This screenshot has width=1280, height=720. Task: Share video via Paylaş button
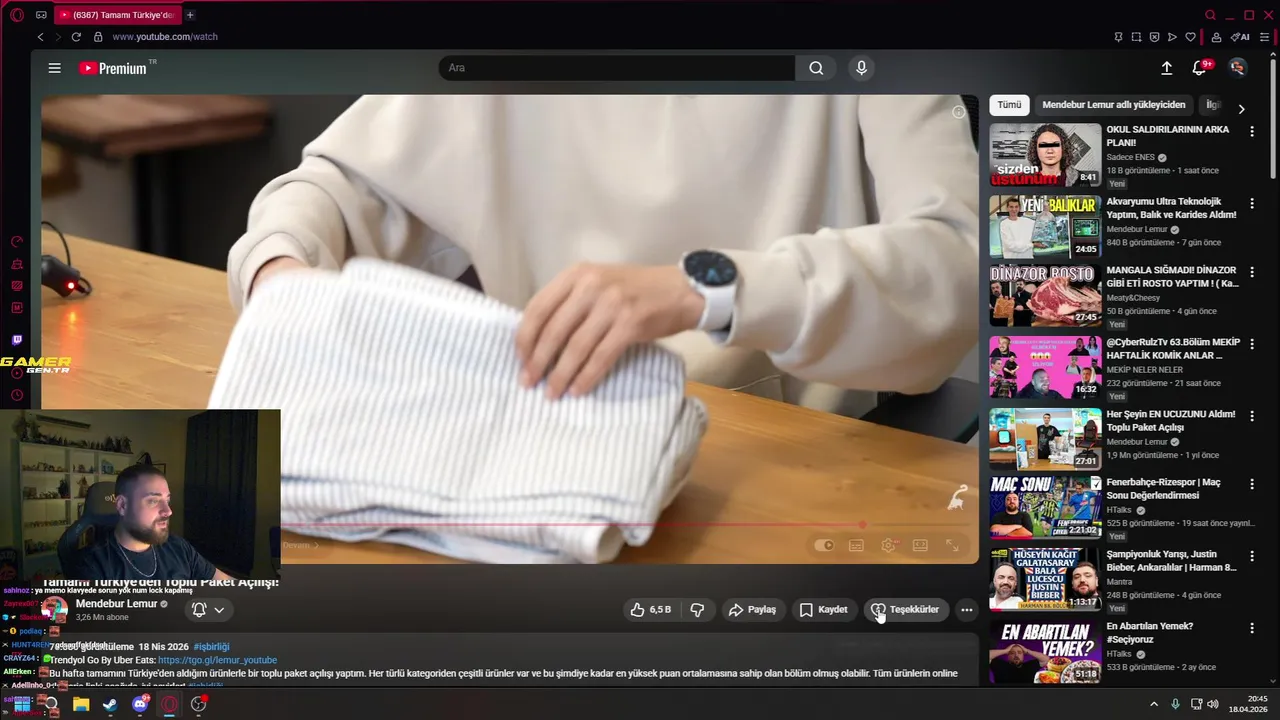click(752, 609)
